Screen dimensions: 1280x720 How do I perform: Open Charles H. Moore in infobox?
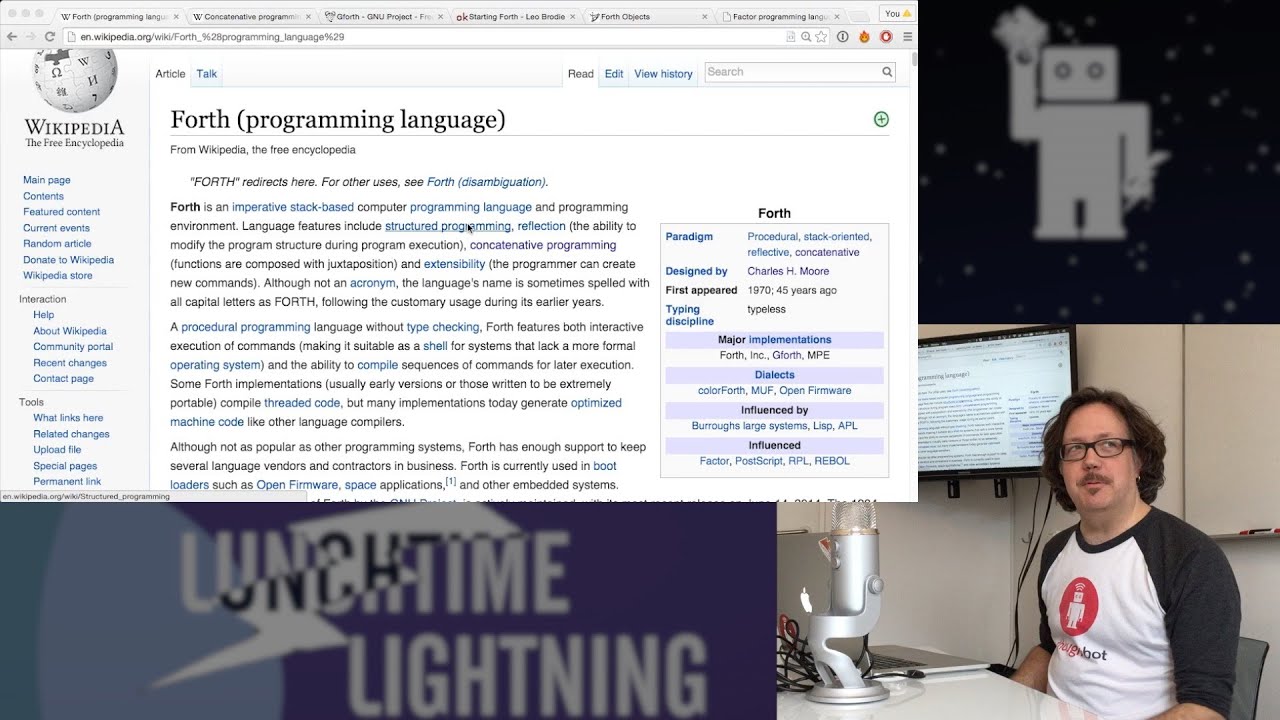[x=788, y=271]
